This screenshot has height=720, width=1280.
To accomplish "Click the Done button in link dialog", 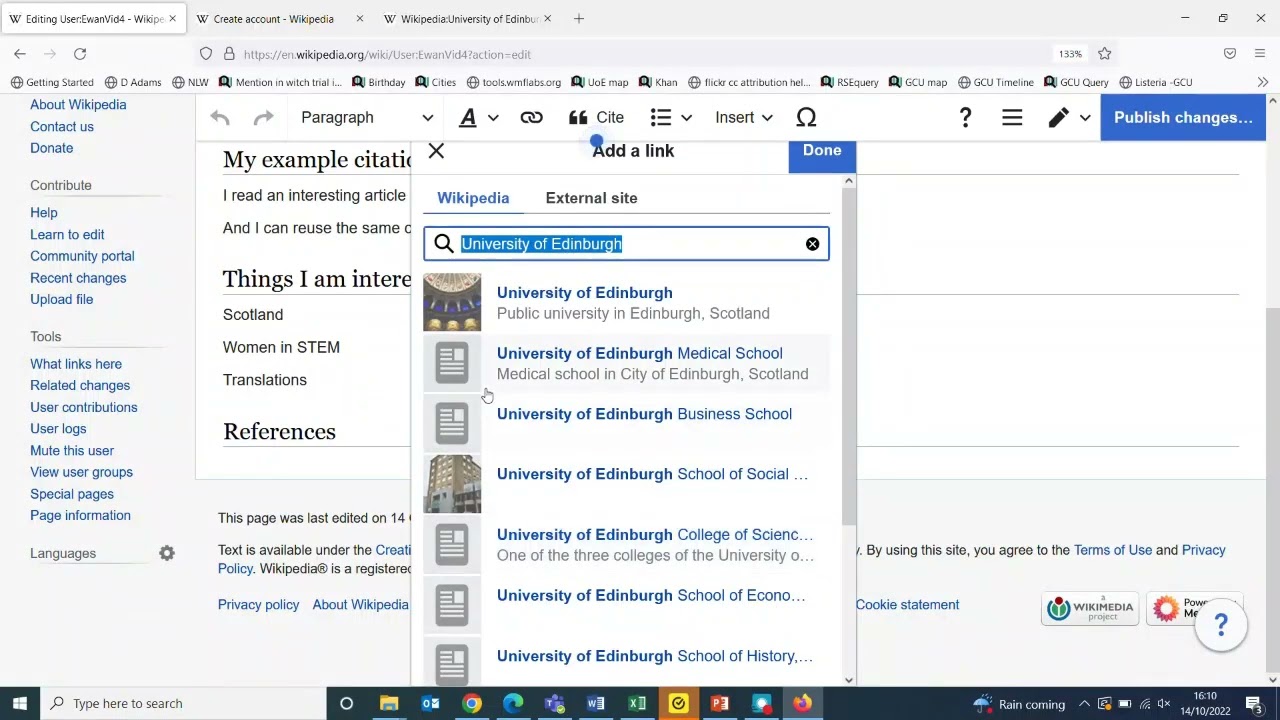I will coord(821,151).
